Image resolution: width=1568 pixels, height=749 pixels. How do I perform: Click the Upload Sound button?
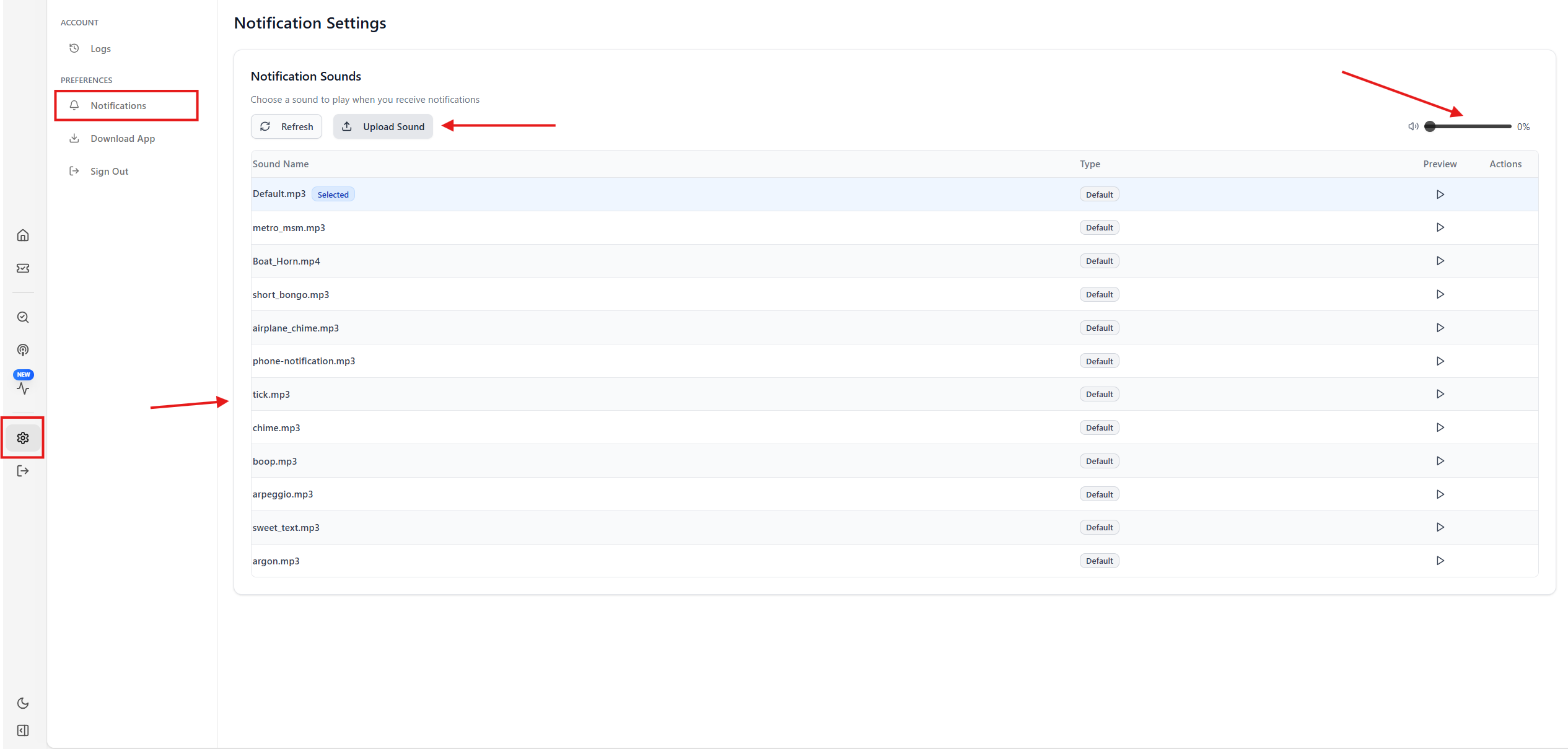click(383, 126)
